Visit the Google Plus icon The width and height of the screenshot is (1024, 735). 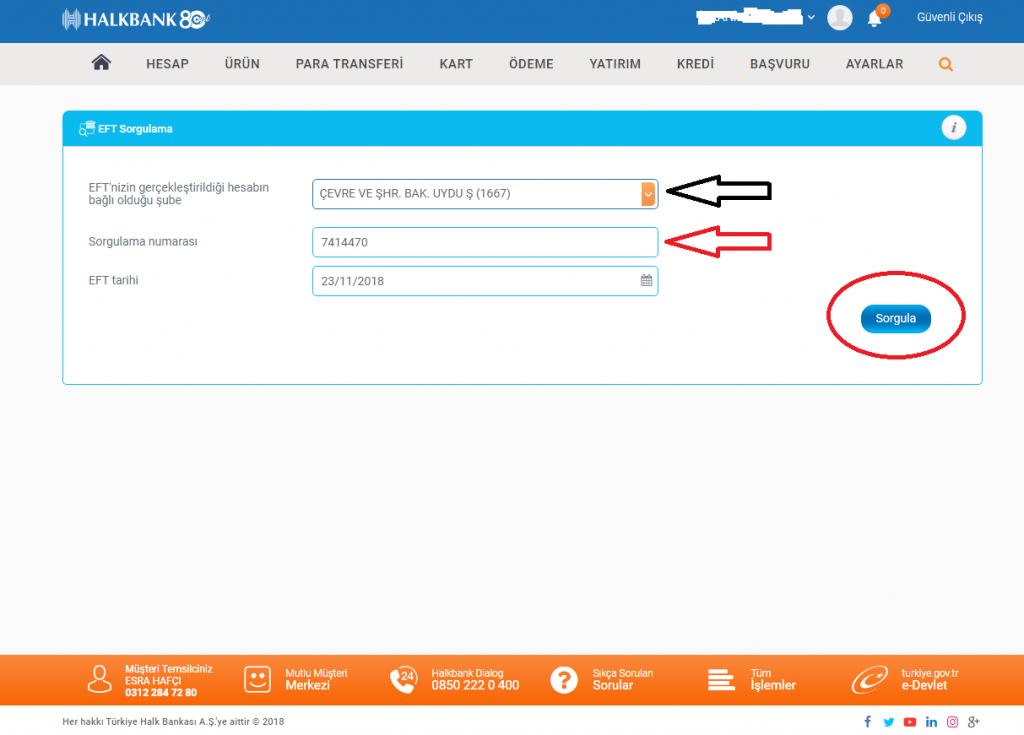point(973,722)
